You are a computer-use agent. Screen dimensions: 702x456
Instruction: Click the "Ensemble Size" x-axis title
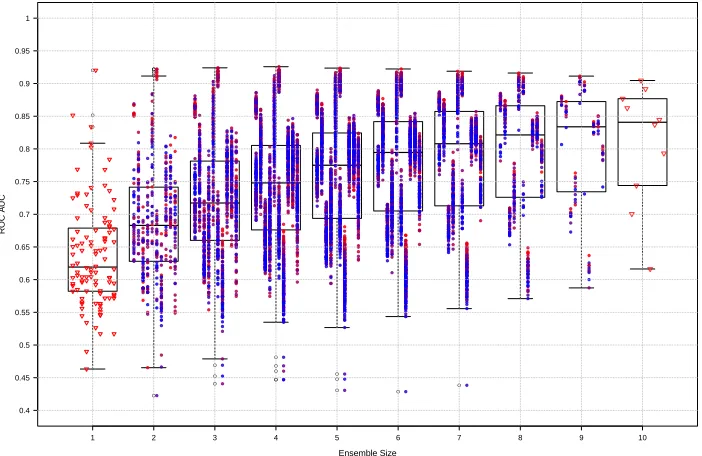tap(367, 452)
